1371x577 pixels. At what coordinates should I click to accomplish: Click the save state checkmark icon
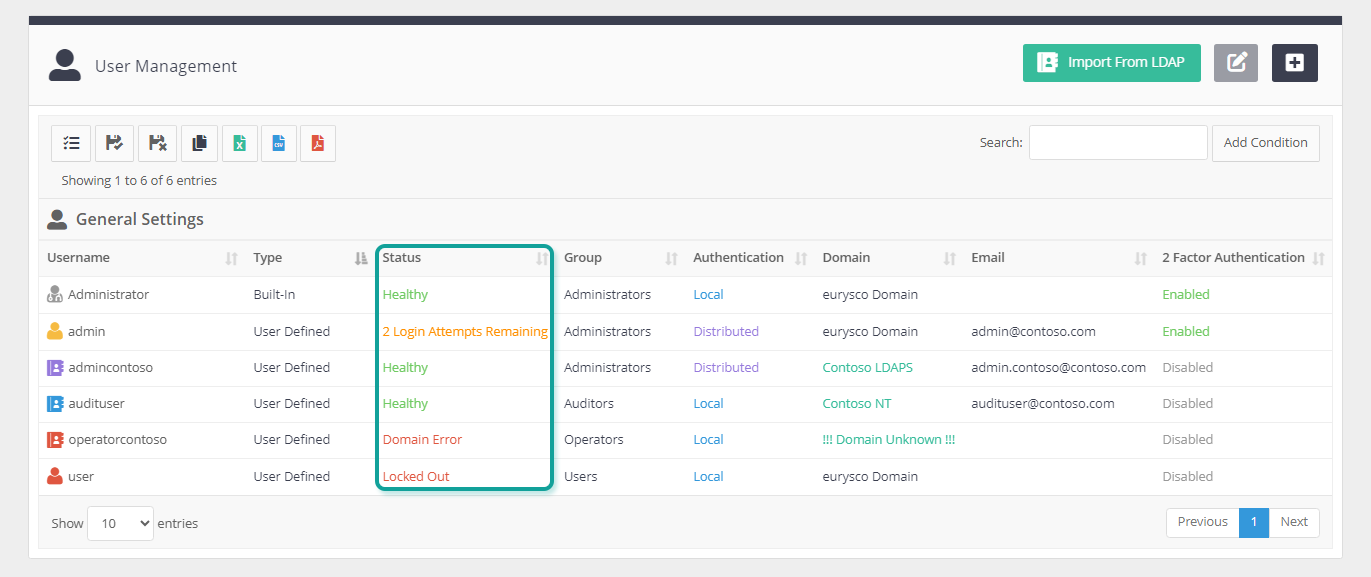[114, 143]
